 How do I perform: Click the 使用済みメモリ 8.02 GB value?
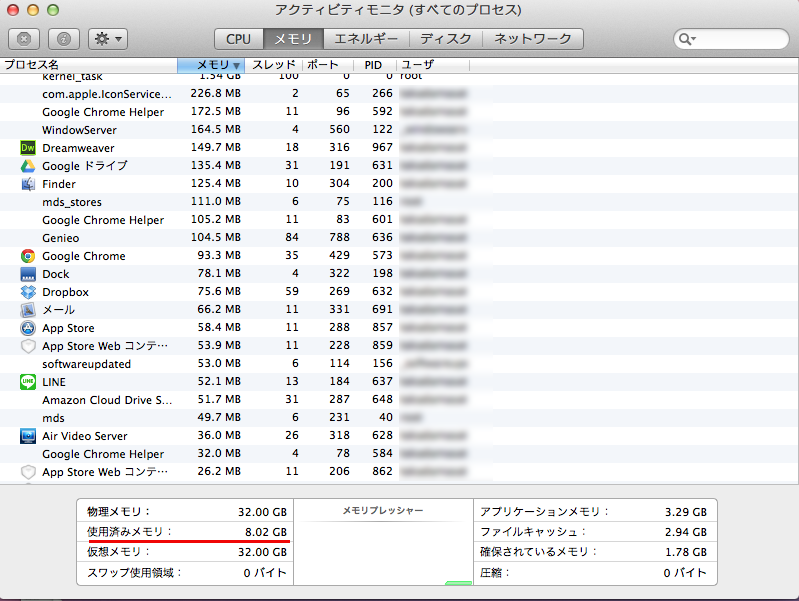click(266, 532)
